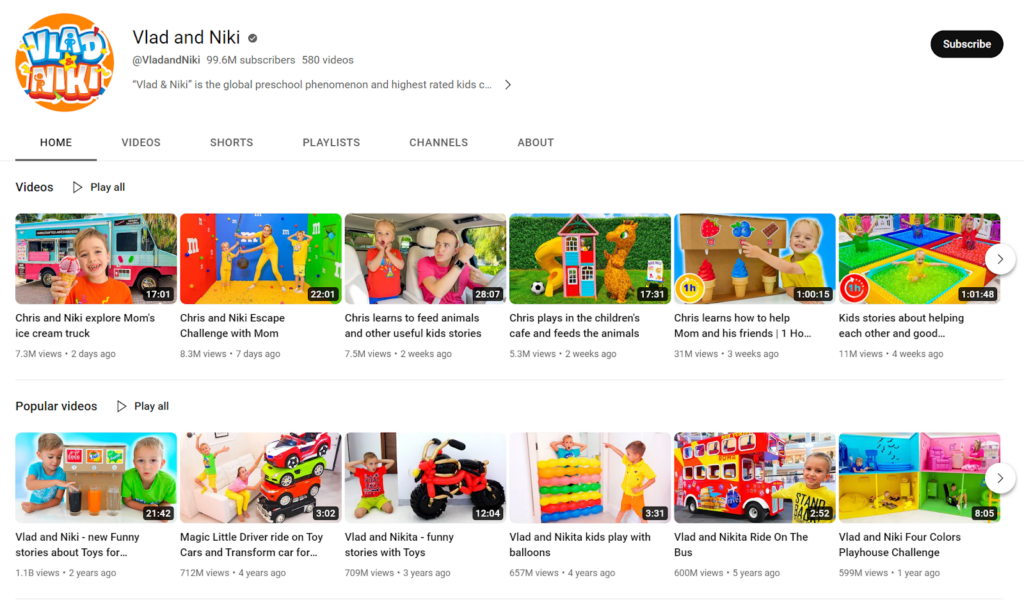Click '657M views • 4 years ago' text
The width and height of the screenshot is (1024, 613).
pos(562,573)
